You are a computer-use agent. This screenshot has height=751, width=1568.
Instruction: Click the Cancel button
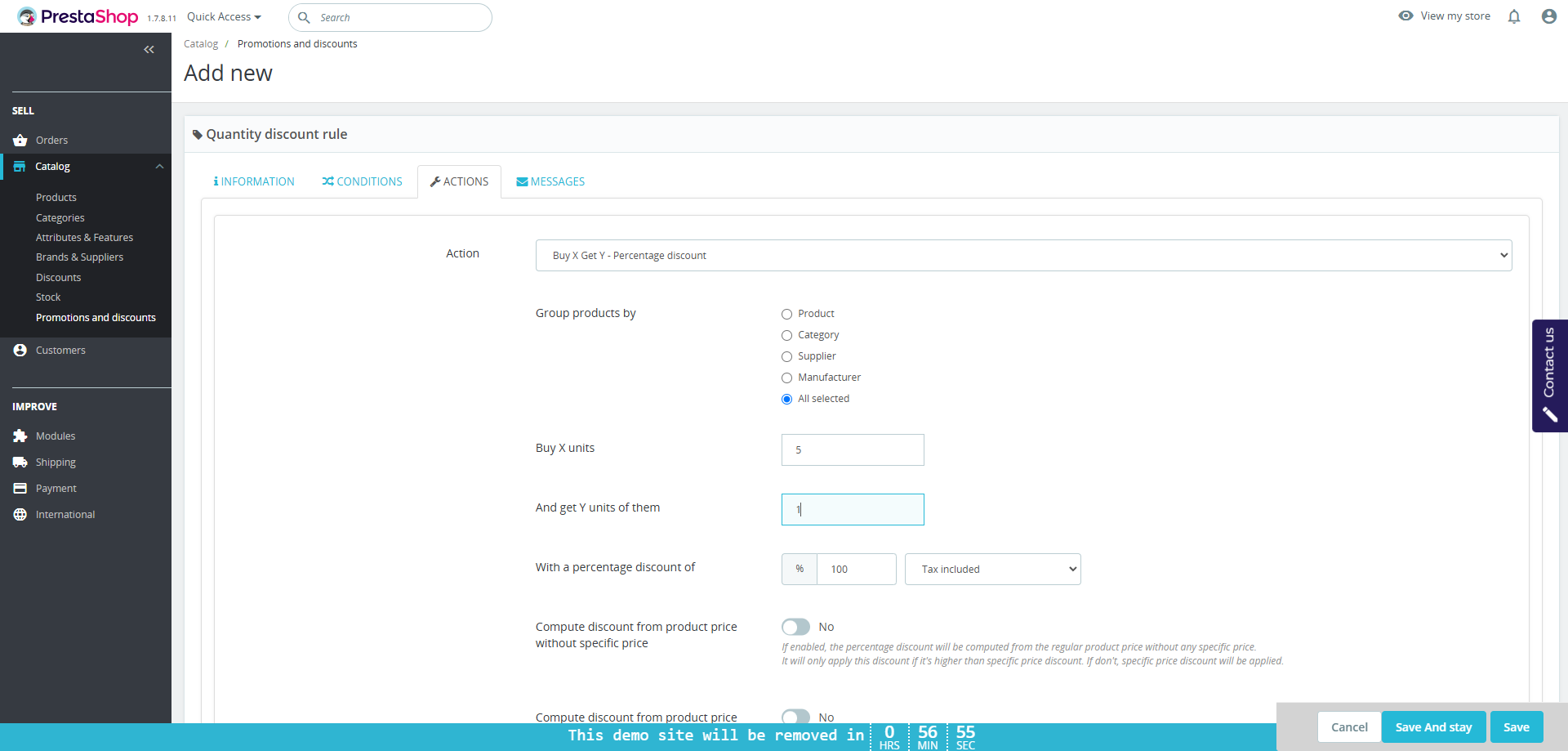point(1349,727)
